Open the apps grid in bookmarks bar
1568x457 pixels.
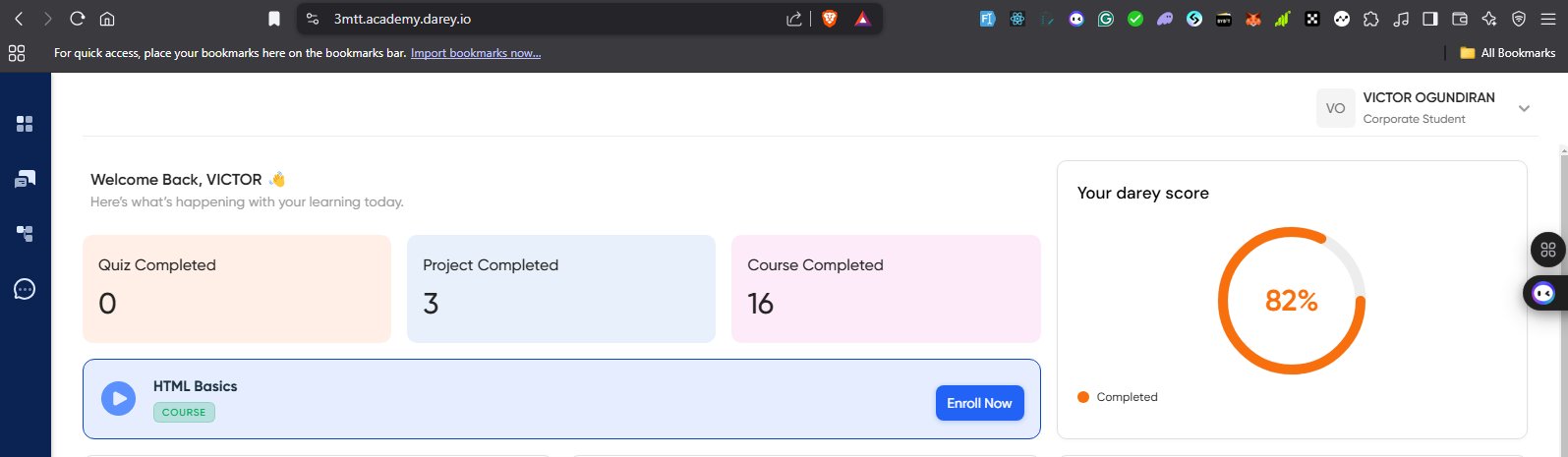[x=17, y=53]
